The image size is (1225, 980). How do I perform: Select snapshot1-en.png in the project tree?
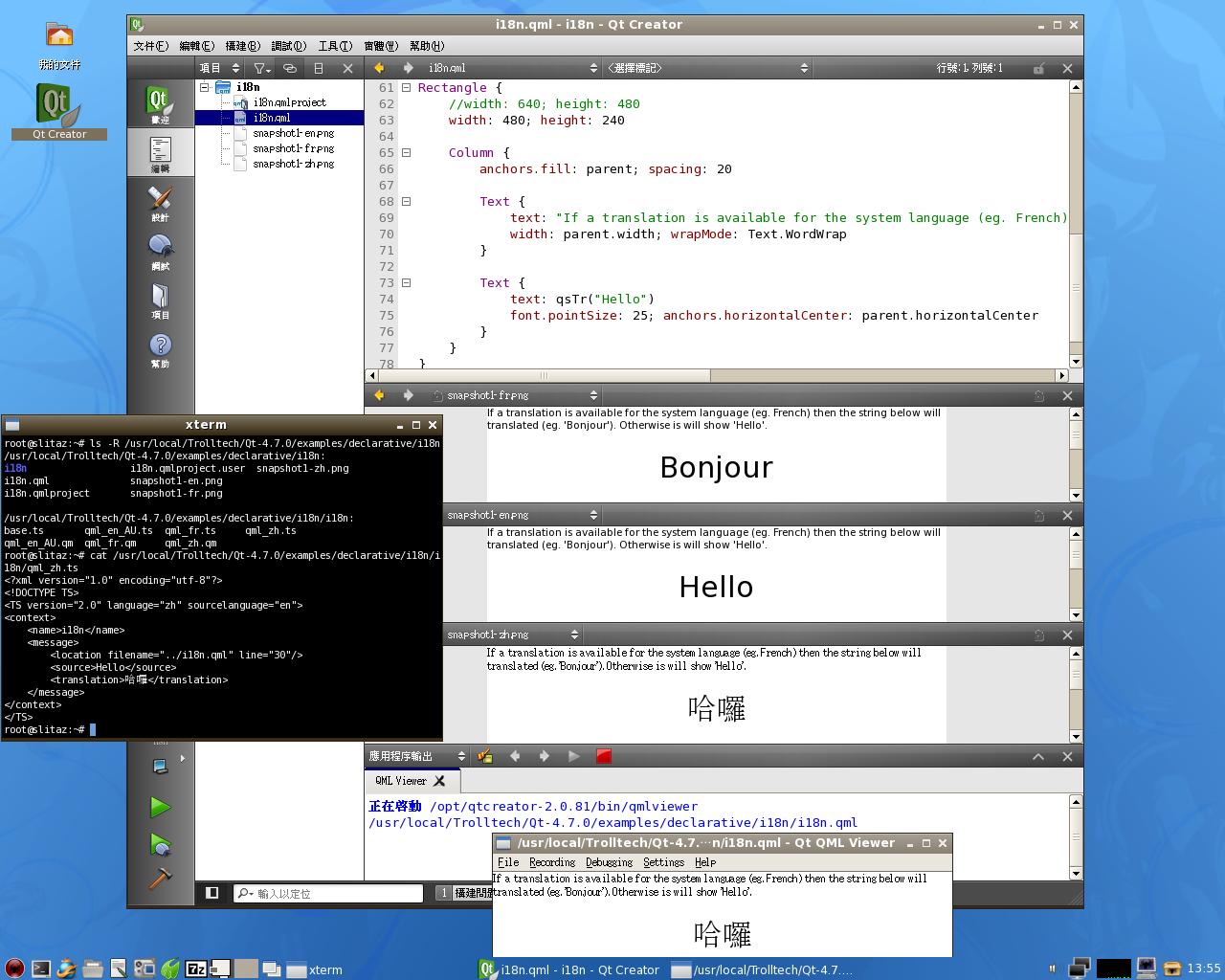(x=293, y=133)
